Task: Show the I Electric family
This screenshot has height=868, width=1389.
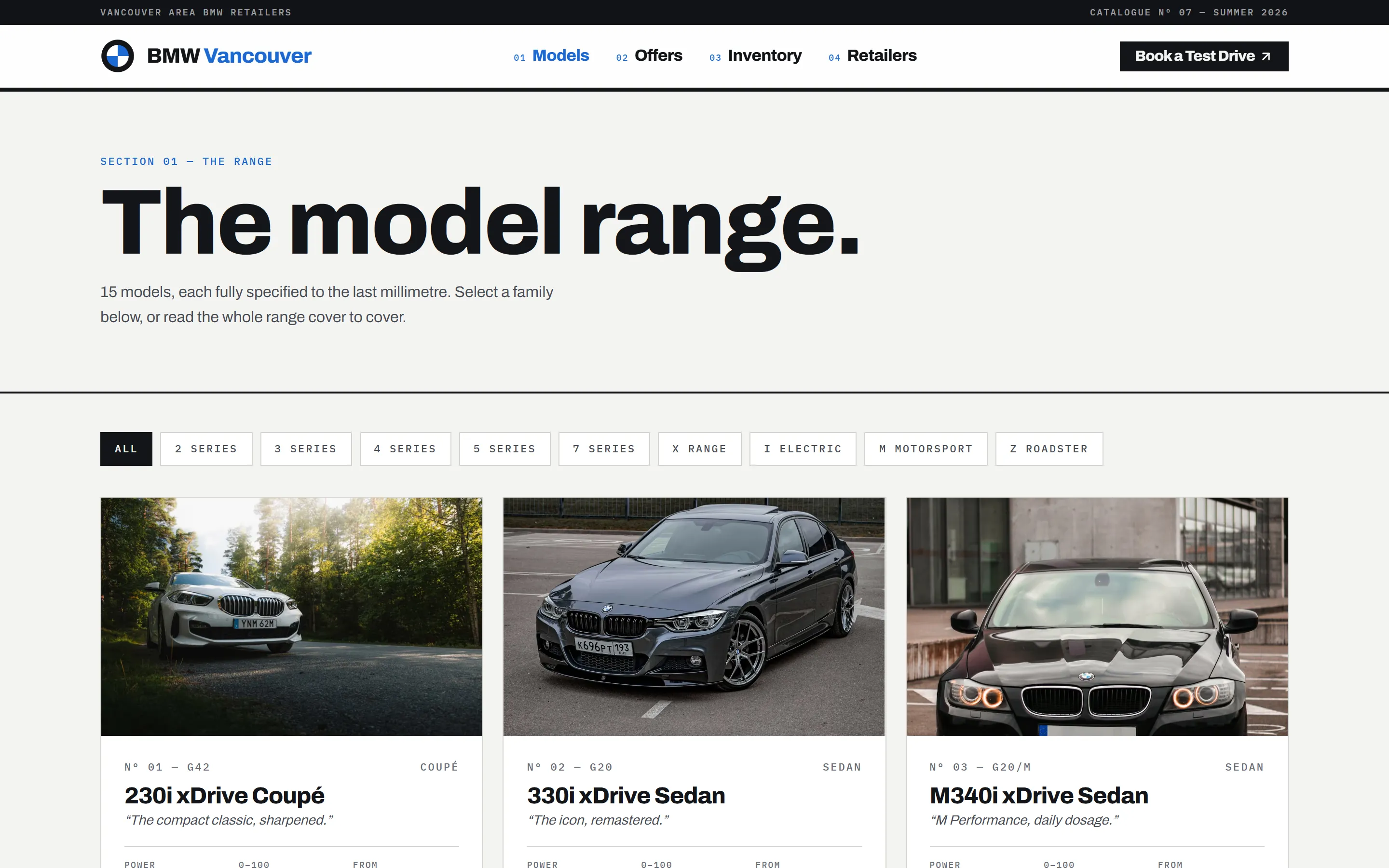Action: (803, 448)
